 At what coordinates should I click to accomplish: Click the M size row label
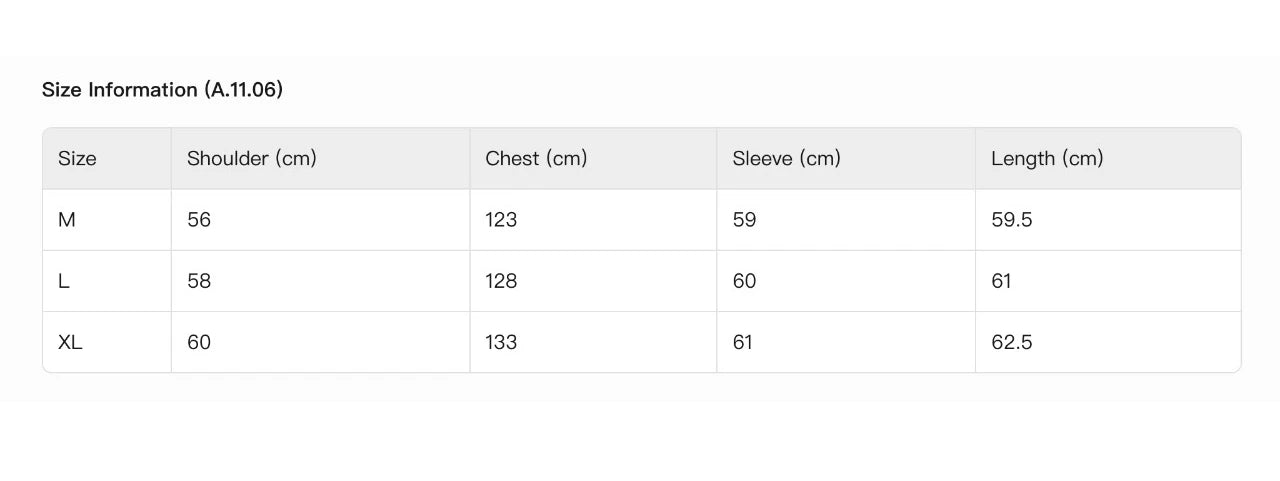pos(67,220)
